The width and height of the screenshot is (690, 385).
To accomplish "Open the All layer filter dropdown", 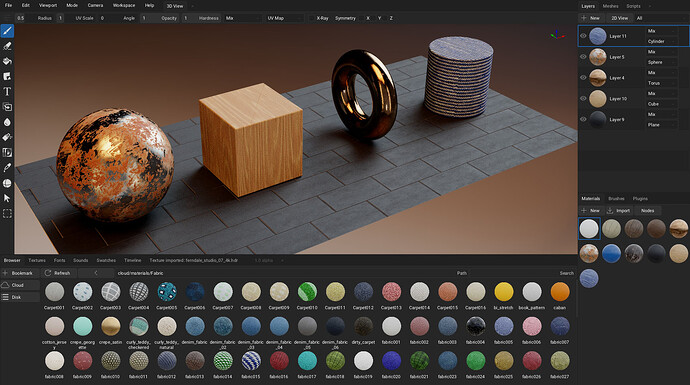I will coord(661,18).
